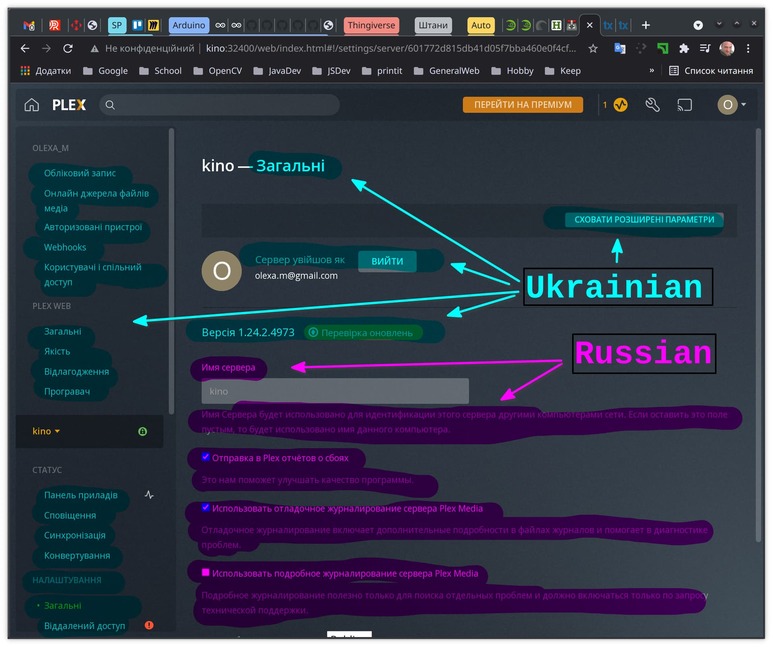The width and height of the screenshot is (773, 647).
Task: Expand the kino server dropdown
Action: (46, 431)
